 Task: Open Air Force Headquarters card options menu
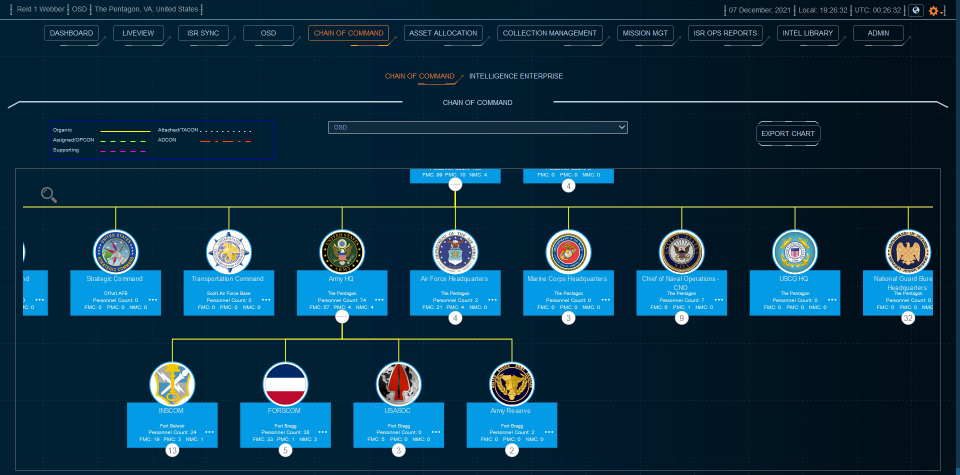492,300
